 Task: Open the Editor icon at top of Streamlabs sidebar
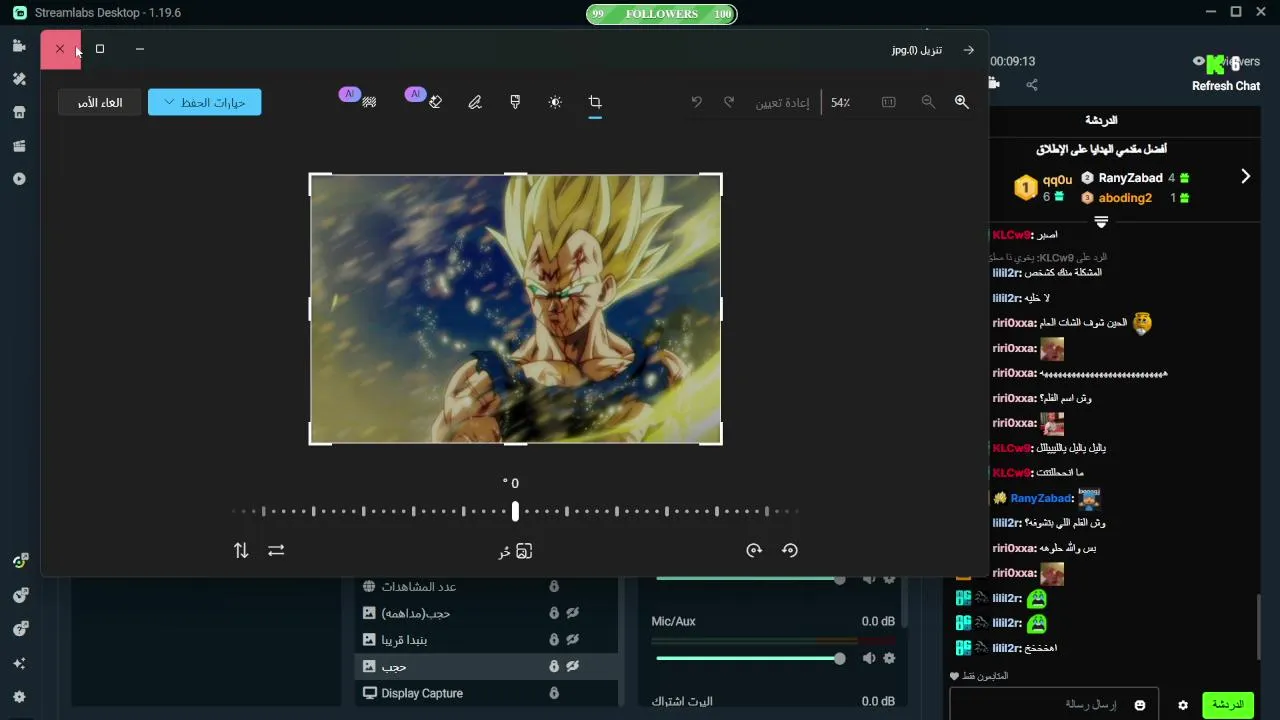19,46
